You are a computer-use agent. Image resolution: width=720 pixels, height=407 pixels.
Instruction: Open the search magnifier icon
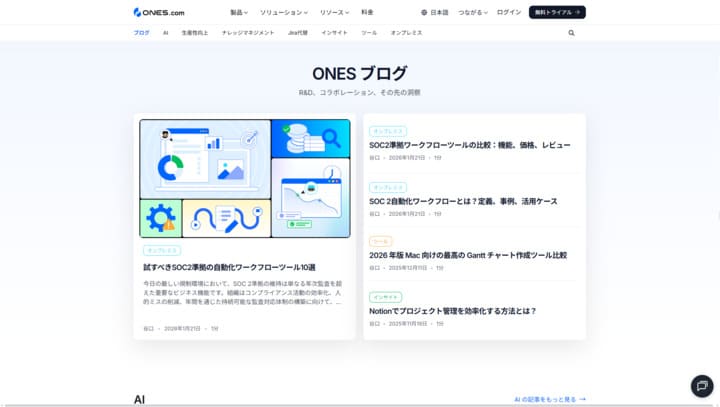coord(571,33)
